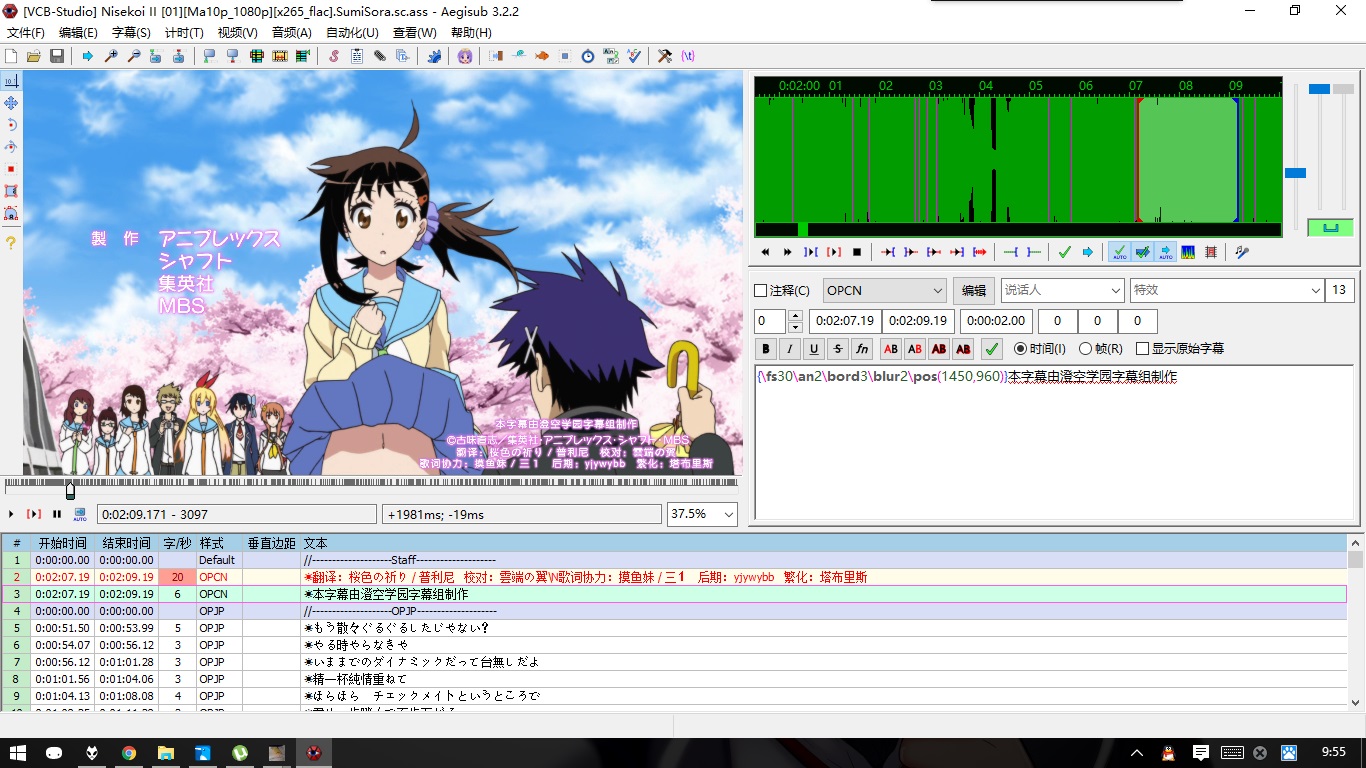Viewport: 1366px width, 768px height.
Task: Check the 注释(C) comment checkbox
Action: 760,291
